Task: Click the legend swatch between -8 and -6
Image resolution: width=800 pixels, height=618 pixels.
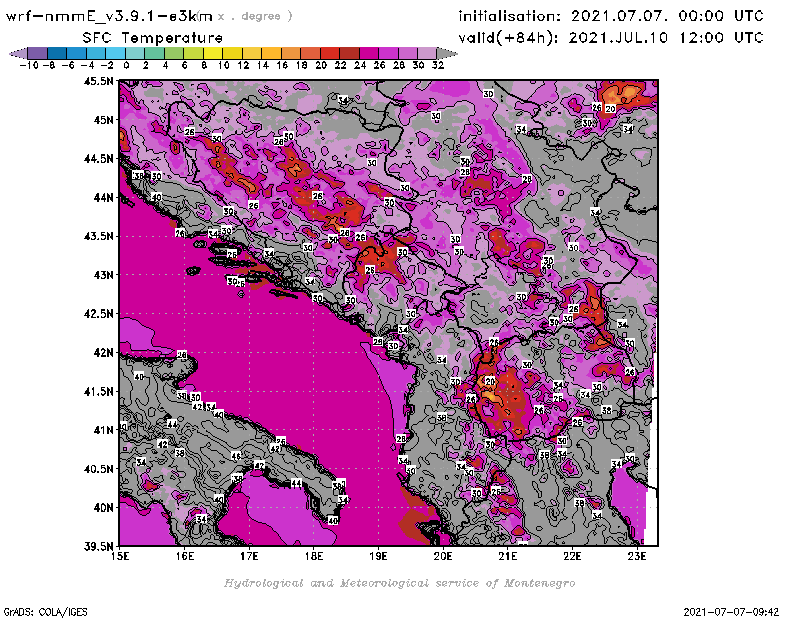Action: (x=57, y=53)
